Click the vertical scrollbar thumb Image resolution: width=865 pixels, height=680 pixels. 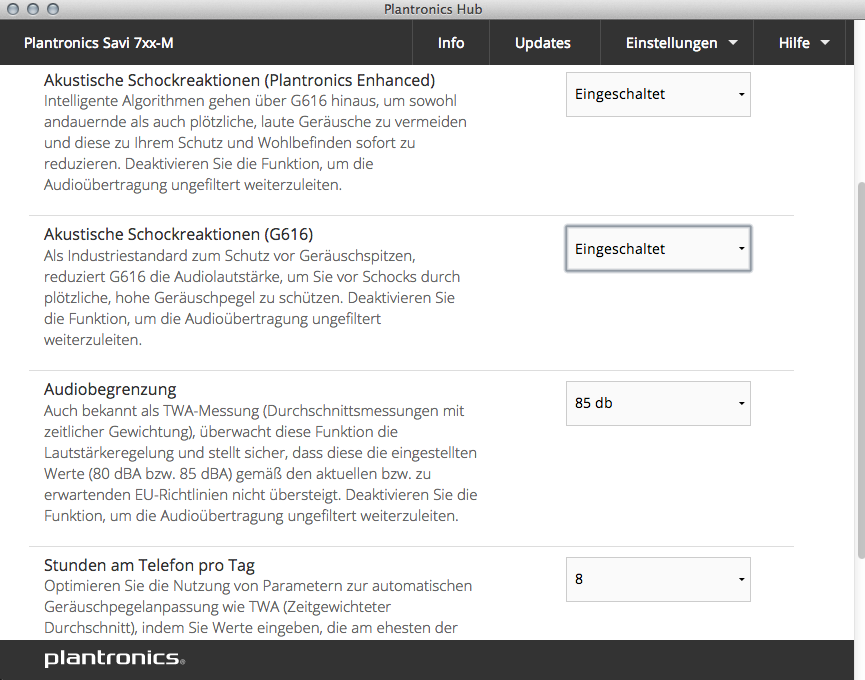tap(861, 370)
